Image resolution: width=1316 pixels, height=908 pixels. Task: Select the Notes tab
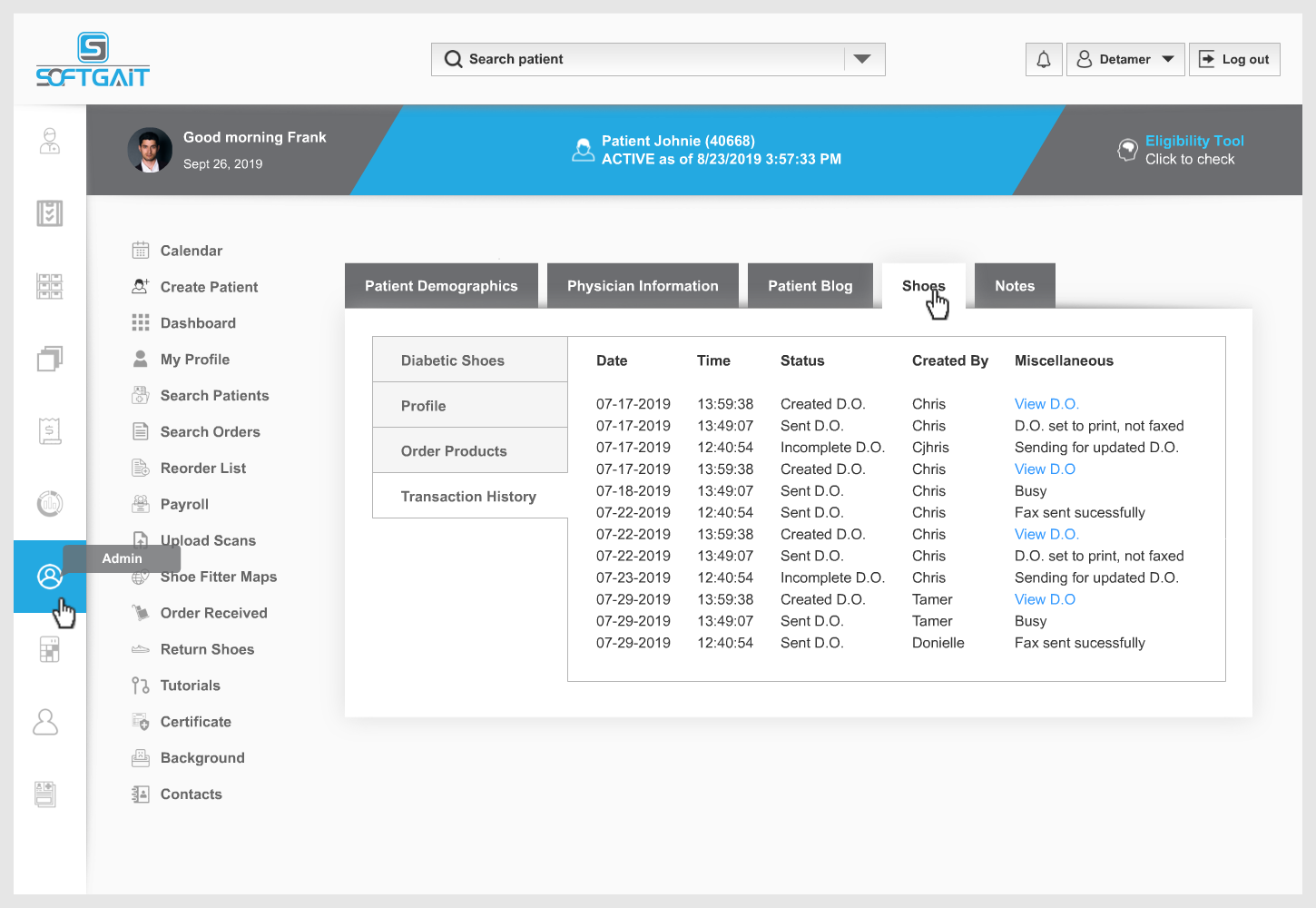coord(1014,286)
